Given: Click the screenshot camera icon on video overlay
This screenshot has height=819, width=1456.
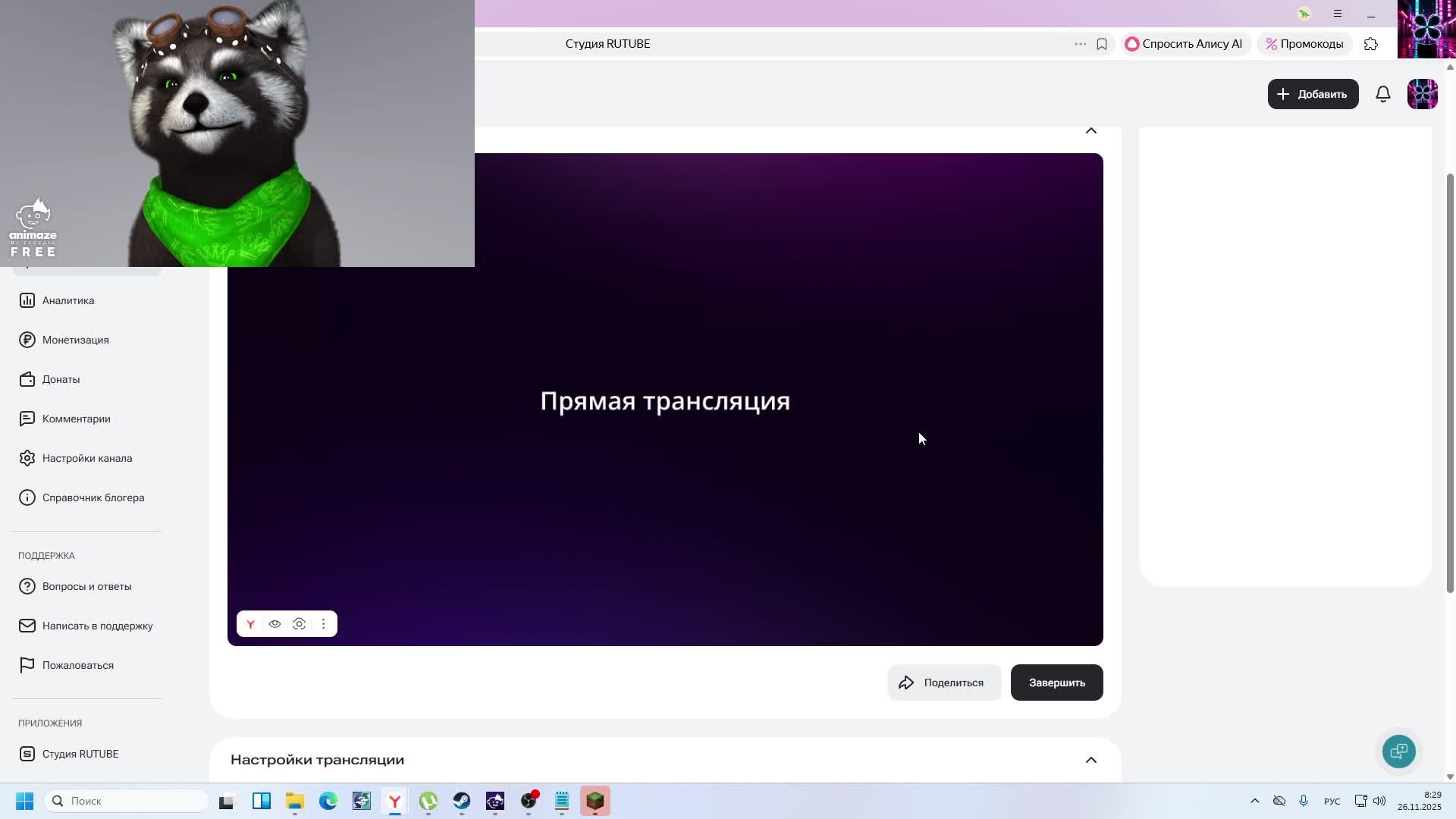Looking at the screenshot, I should (299, 624).
